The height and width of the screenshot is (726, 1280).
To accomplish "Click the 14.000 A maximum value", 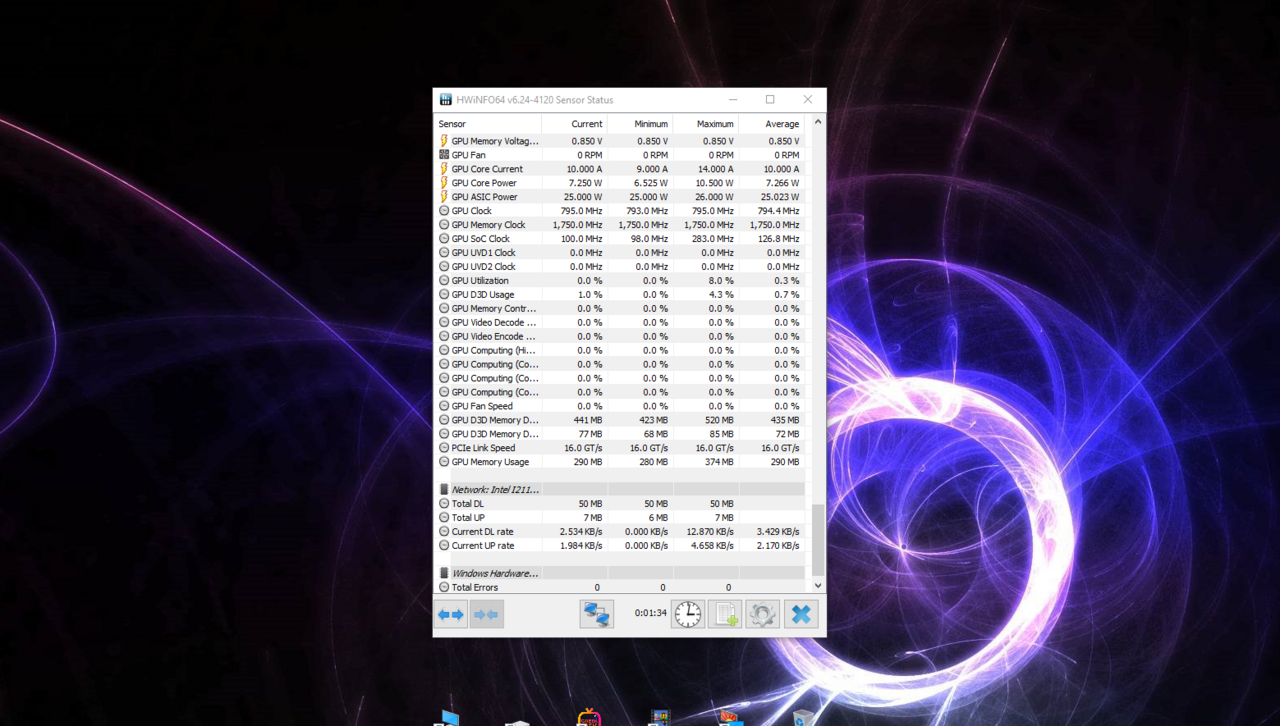I will pyautogui.click(x=716, y=169).
